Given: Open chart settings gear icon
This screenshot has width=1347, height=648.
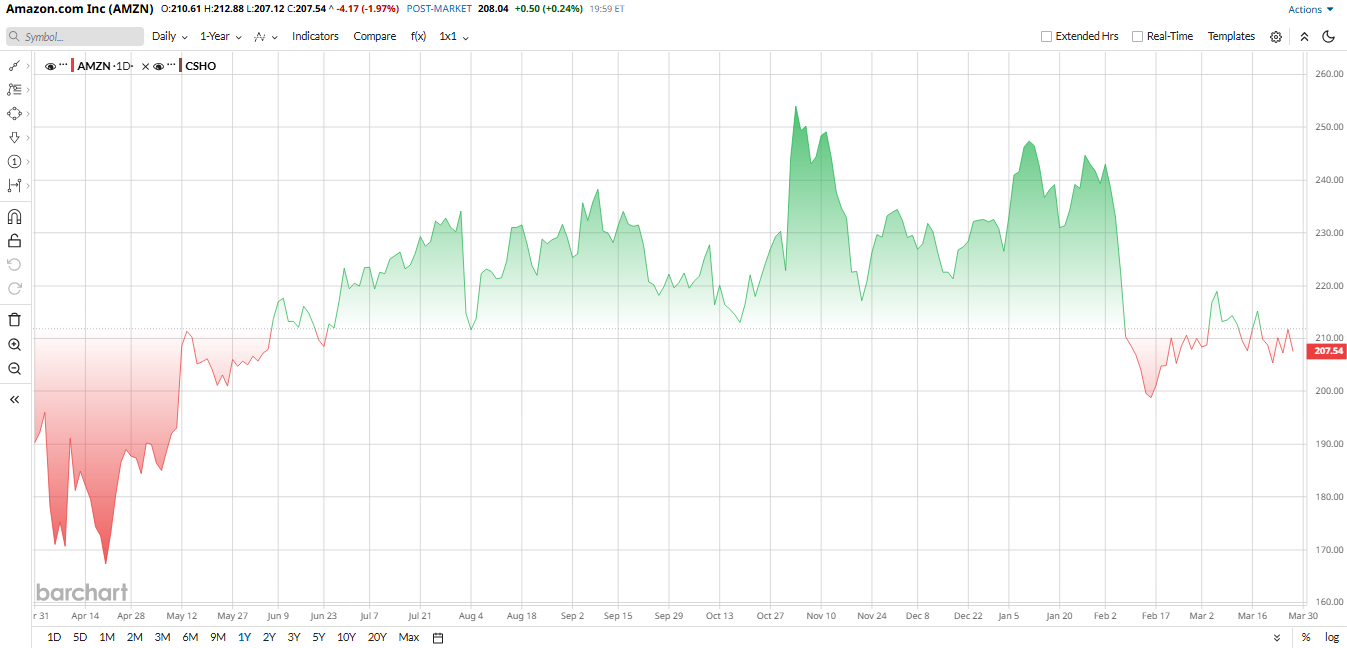Looking at the screenshot, I should click(1276, 36).
